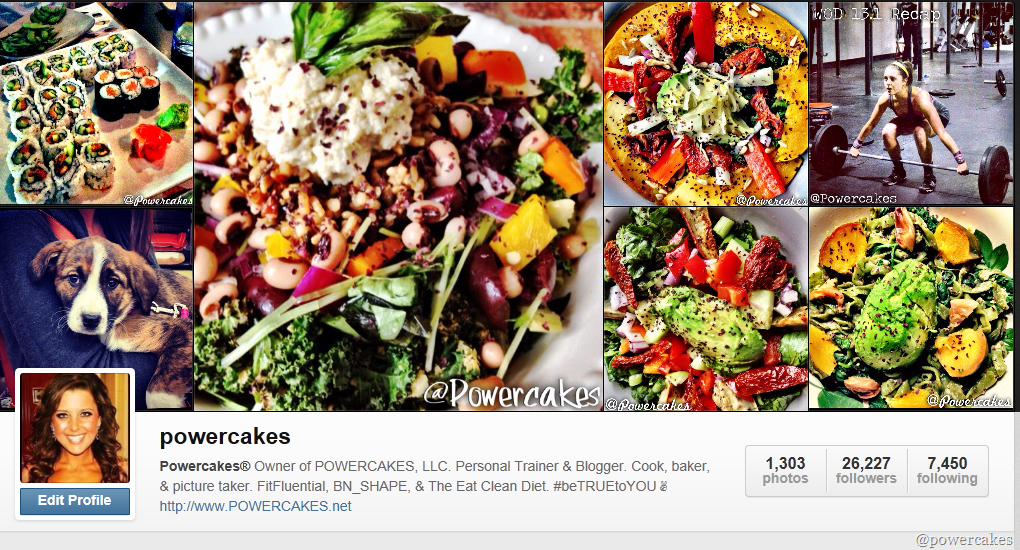Select the powercakes username heading
Image resolution: width=1020 pixels, height=550 pixels.
click(225, 437)
